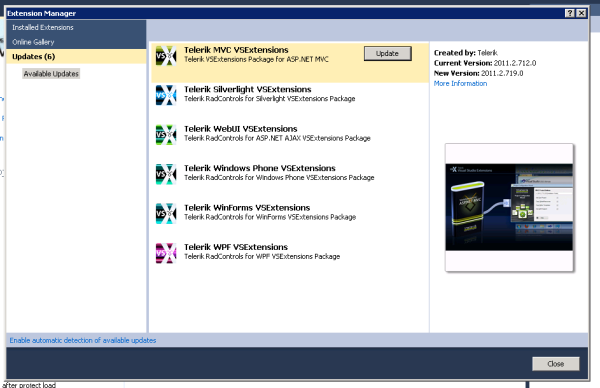This screenshot has width=600, height=388.
Task: Click the Telerik MVC VSExtensions icon
Action: (166, 56)
